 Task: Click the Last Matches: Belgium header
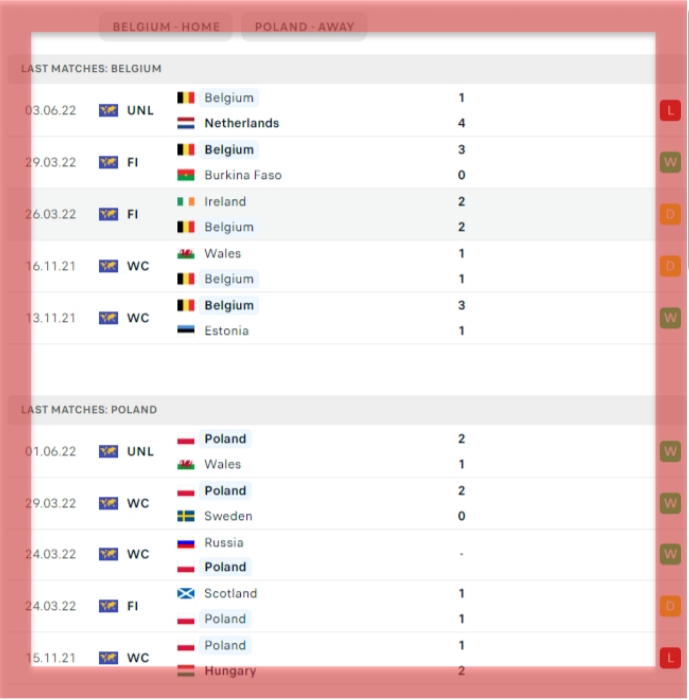click(x=91, y=69)
